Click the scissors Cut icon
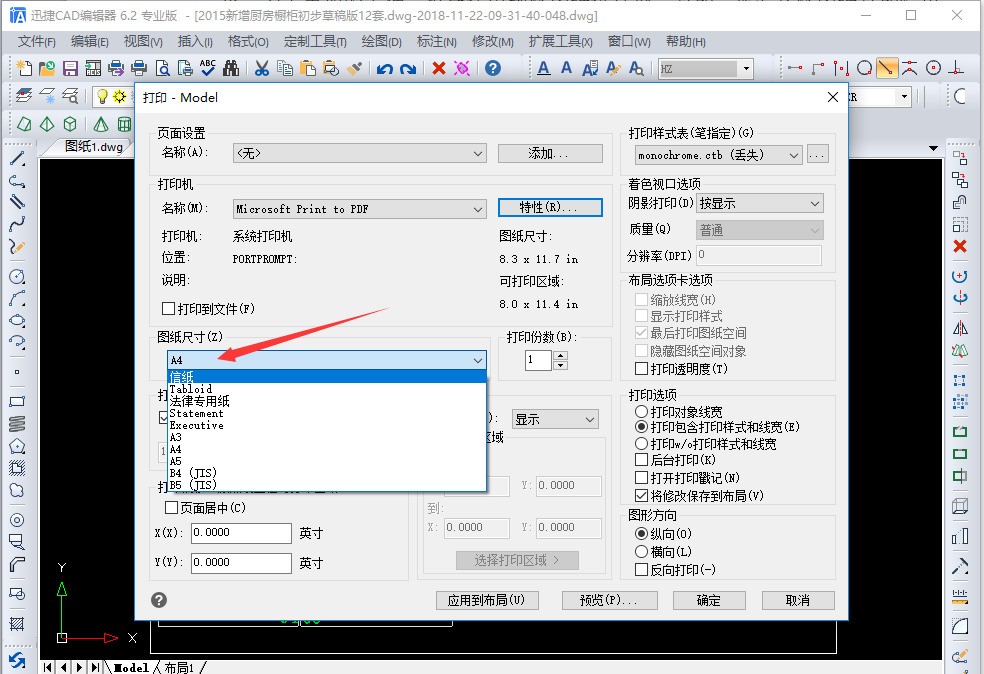This screenshot has height=674, width=984. click(262, 68)
